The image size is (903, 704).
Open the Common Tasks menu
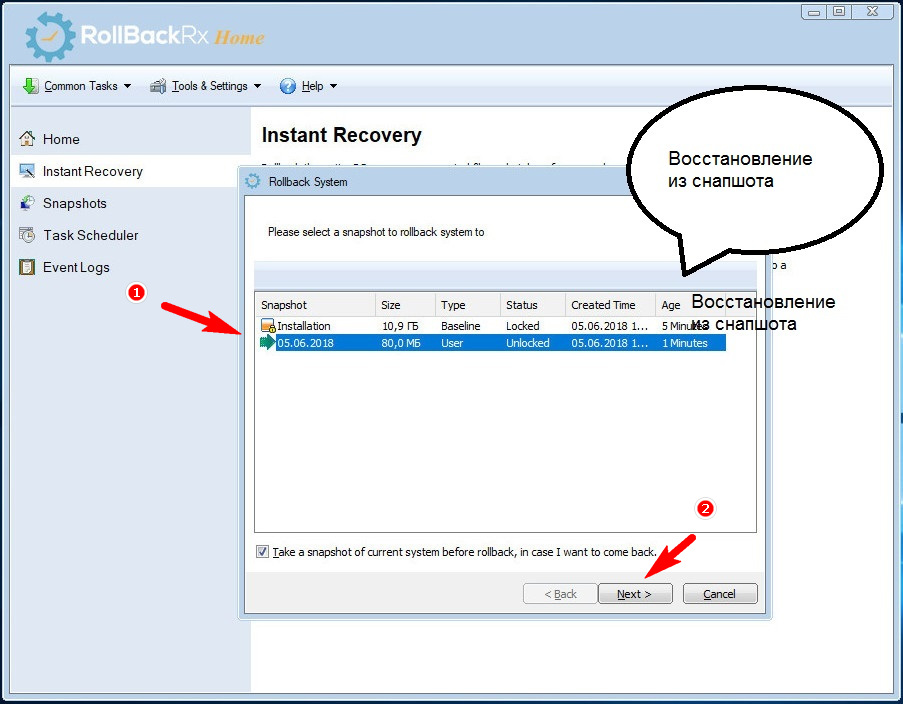coord(77,86)
